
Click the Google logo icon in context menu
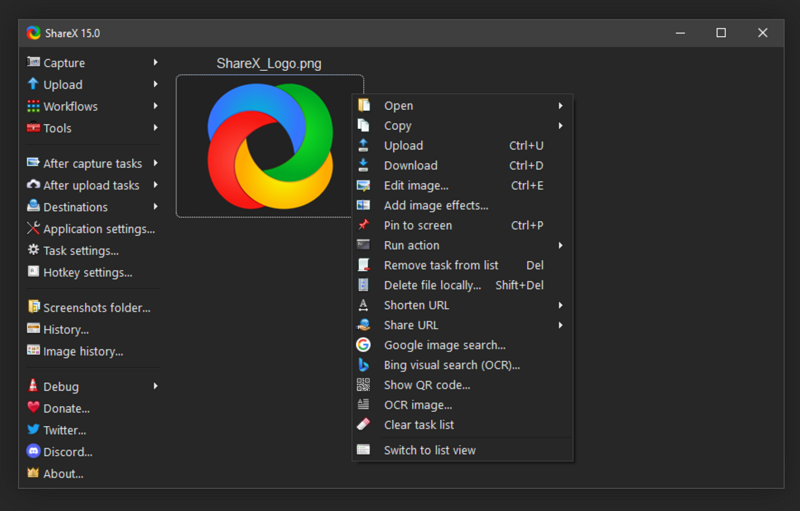[363, 345]
